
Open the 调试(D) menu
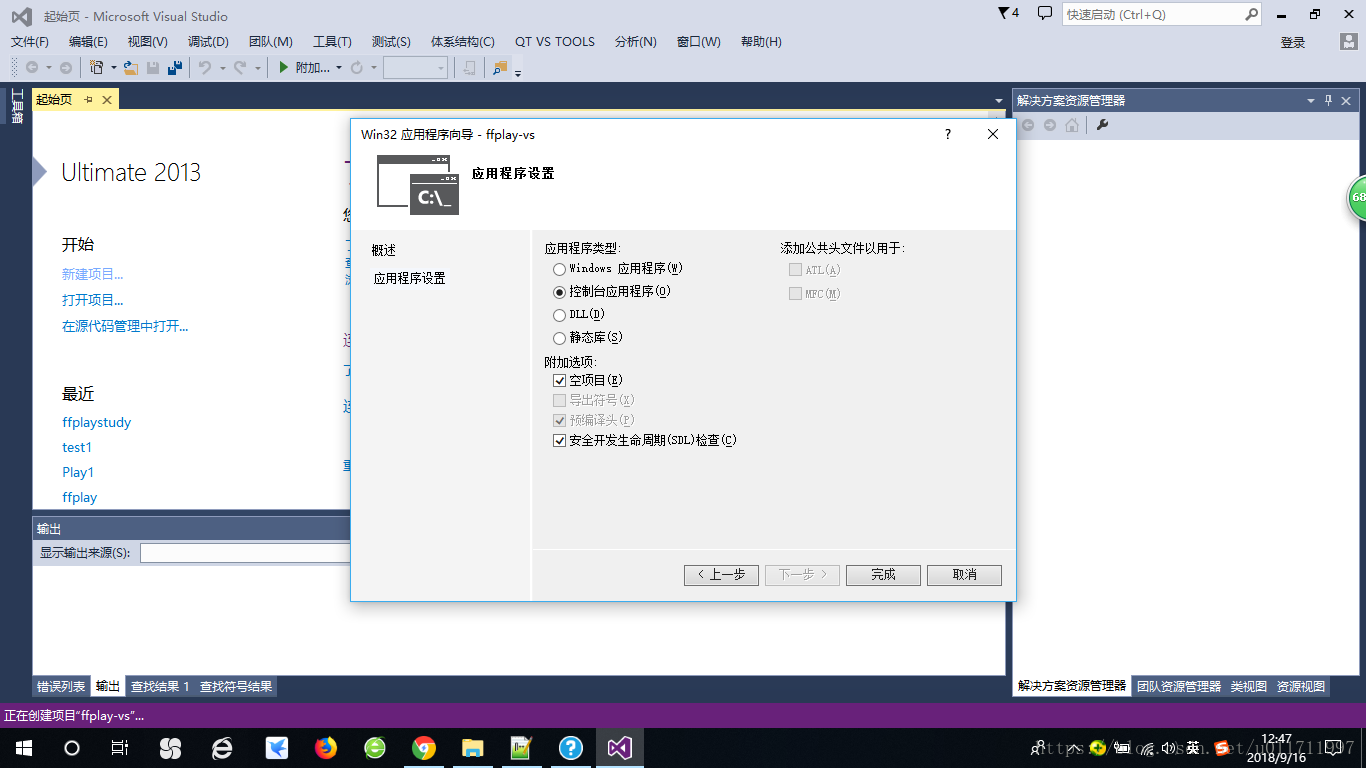click(x=208, y=42)
